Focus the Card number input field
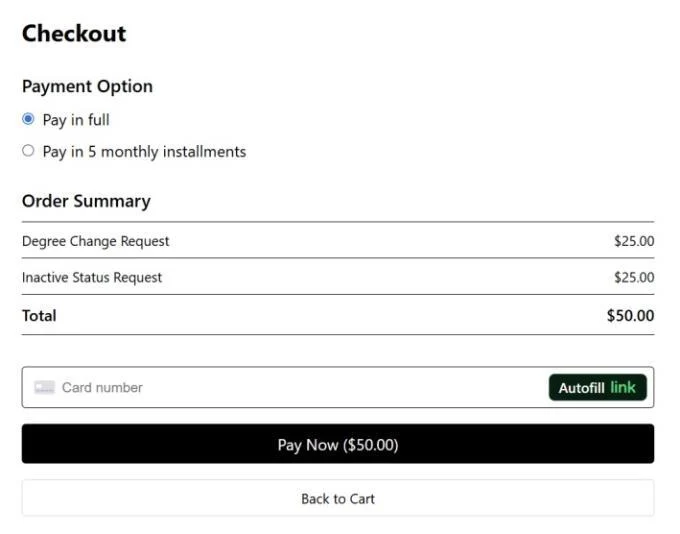Image resolution: width=680 pixels, height=534 pixels. 338,387
